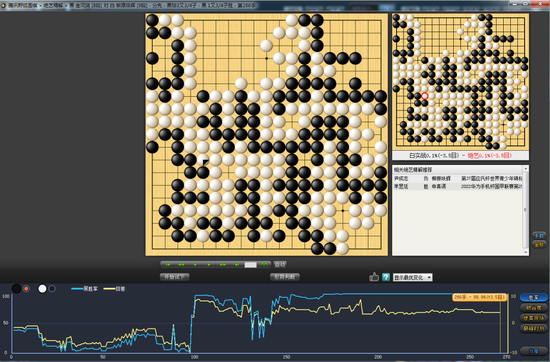This screenshot has width=550, height=362.
Task: Toggle the 自动 auto-play button
Action: pyautogui.click(x=280, y=264)
